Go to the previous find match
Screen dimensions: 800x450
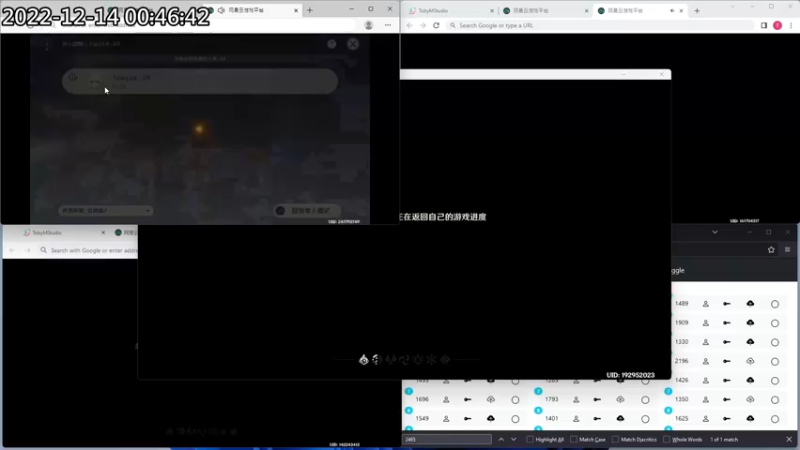(x=501, y=439)
